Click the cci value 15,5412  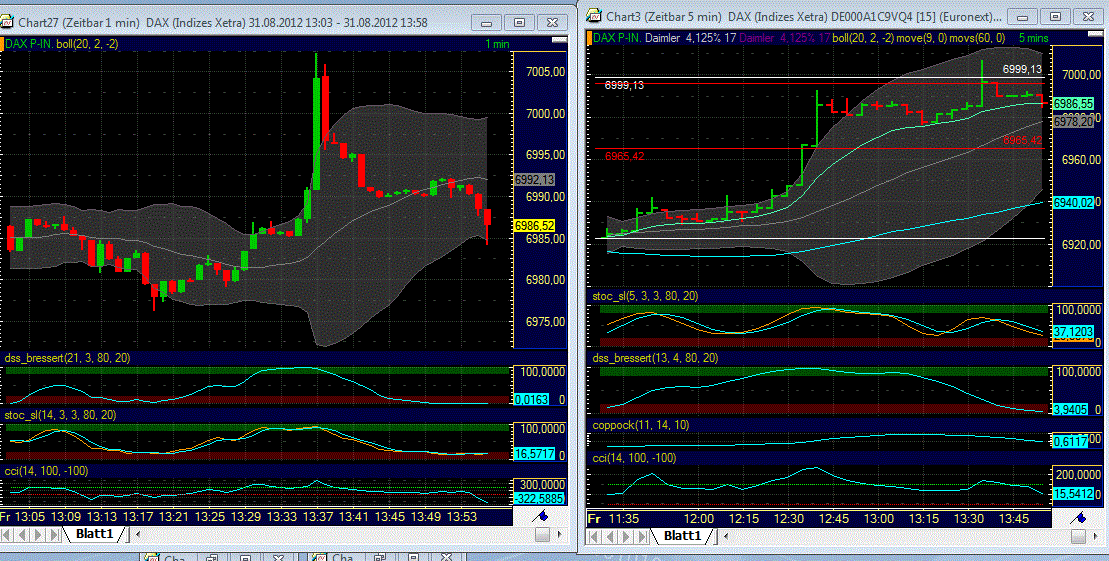point(1074,494)
